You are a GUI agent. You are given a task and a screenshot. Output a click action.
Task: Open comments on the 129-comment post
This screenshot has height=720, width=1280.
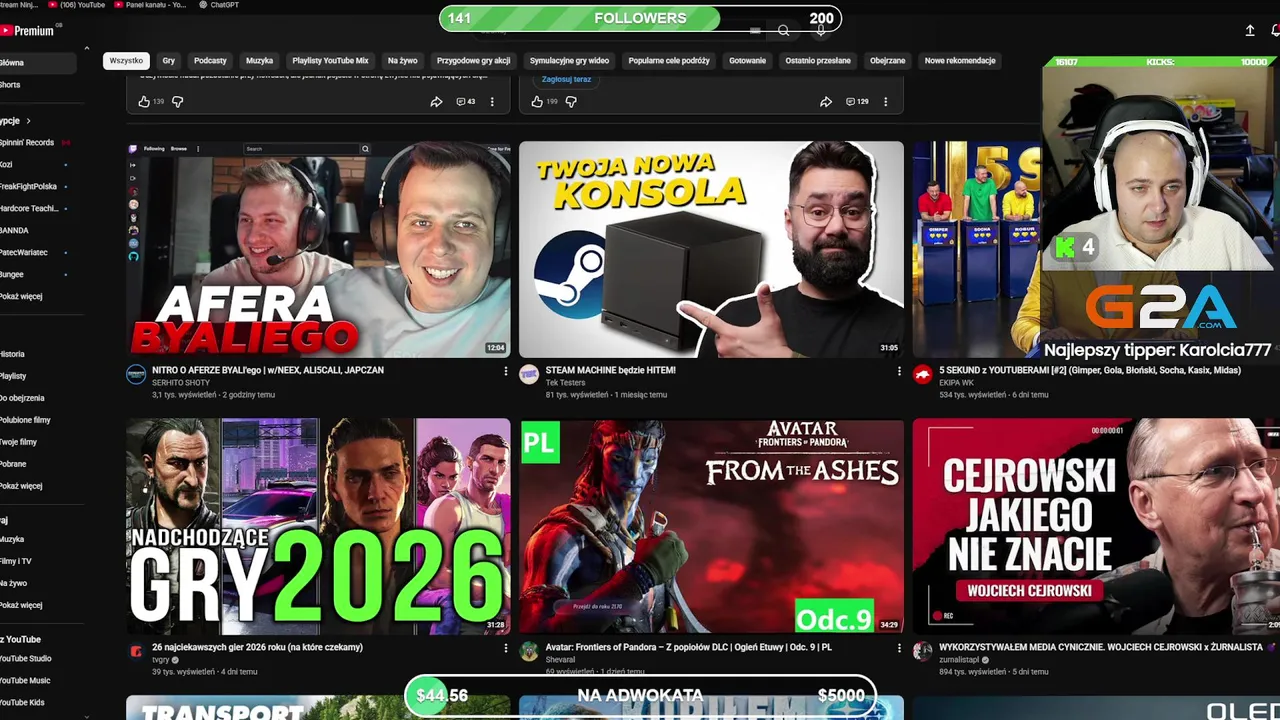(x=857, y=102)
